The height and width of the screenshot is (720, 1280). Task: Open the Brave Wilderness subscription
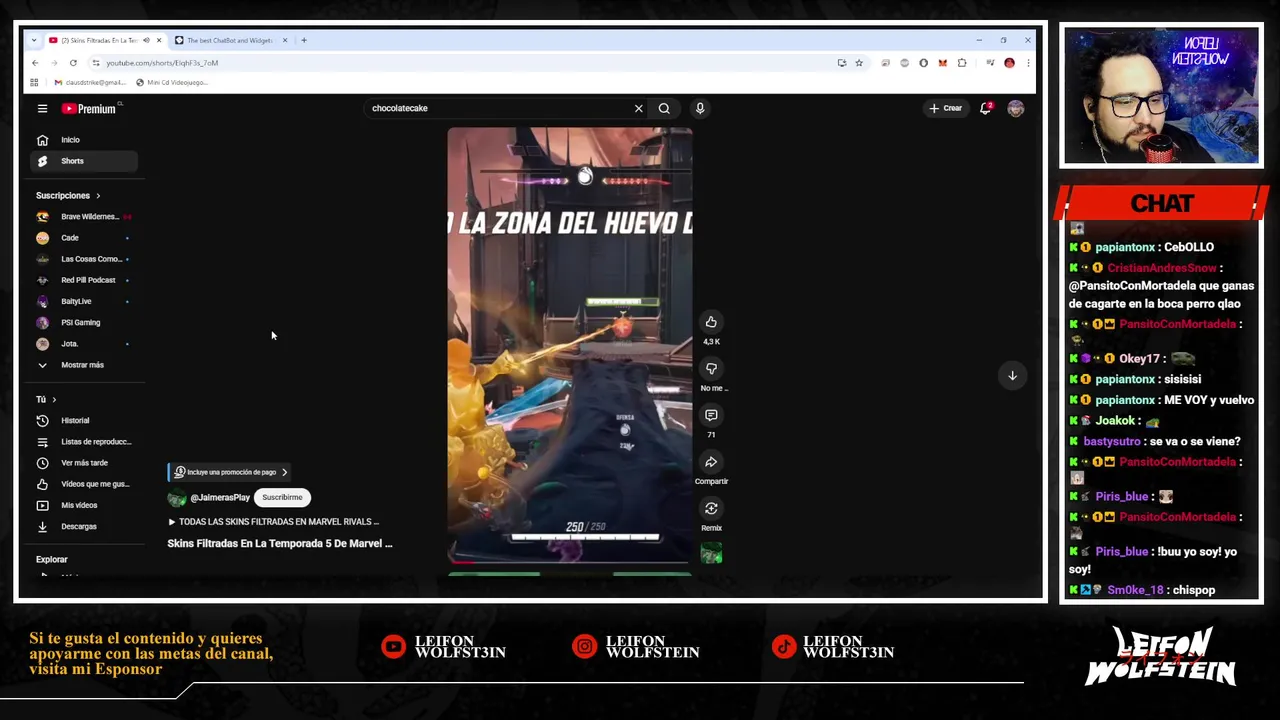point(84,217)
